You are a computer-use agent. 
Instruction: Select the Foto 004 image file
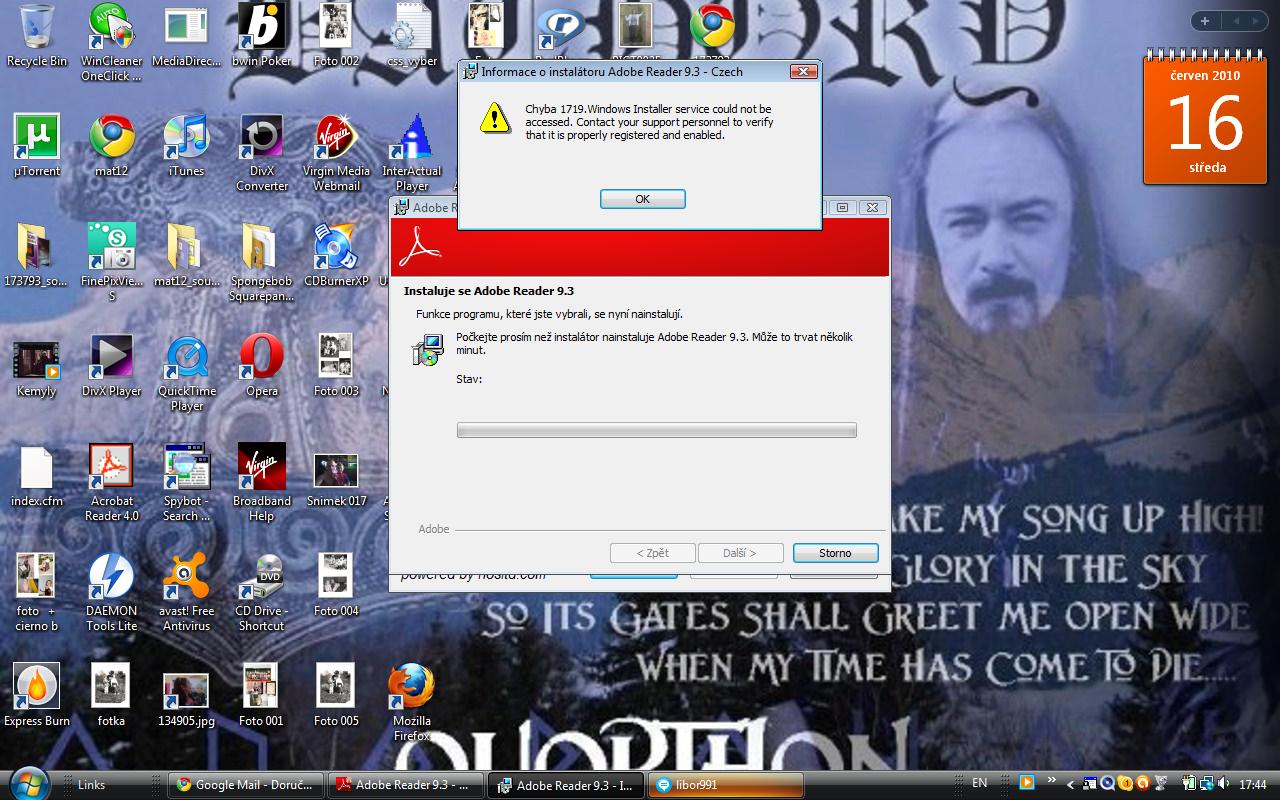[336, 586]
